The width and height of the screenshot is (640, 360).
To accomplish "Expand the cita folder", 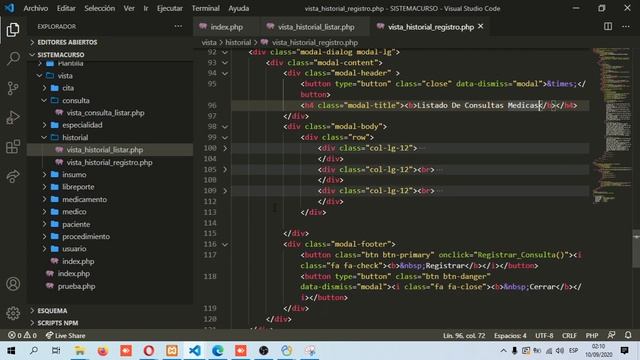I will (68, 88).
